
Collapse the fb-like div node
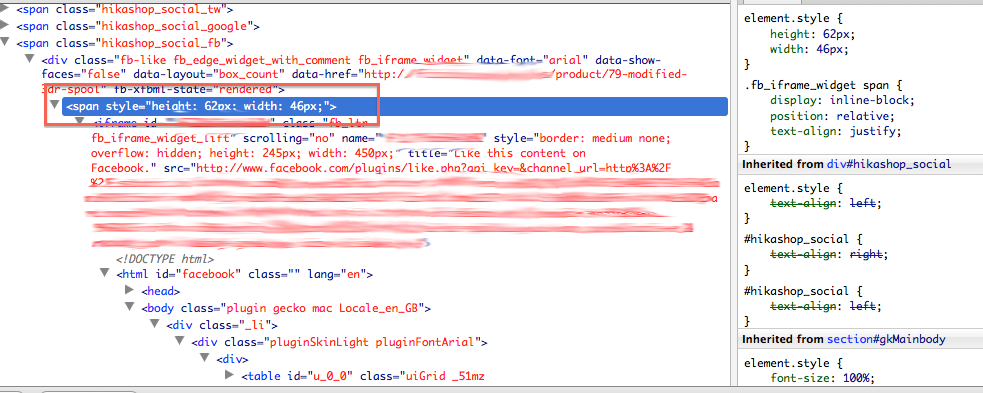tap(29, 59)
